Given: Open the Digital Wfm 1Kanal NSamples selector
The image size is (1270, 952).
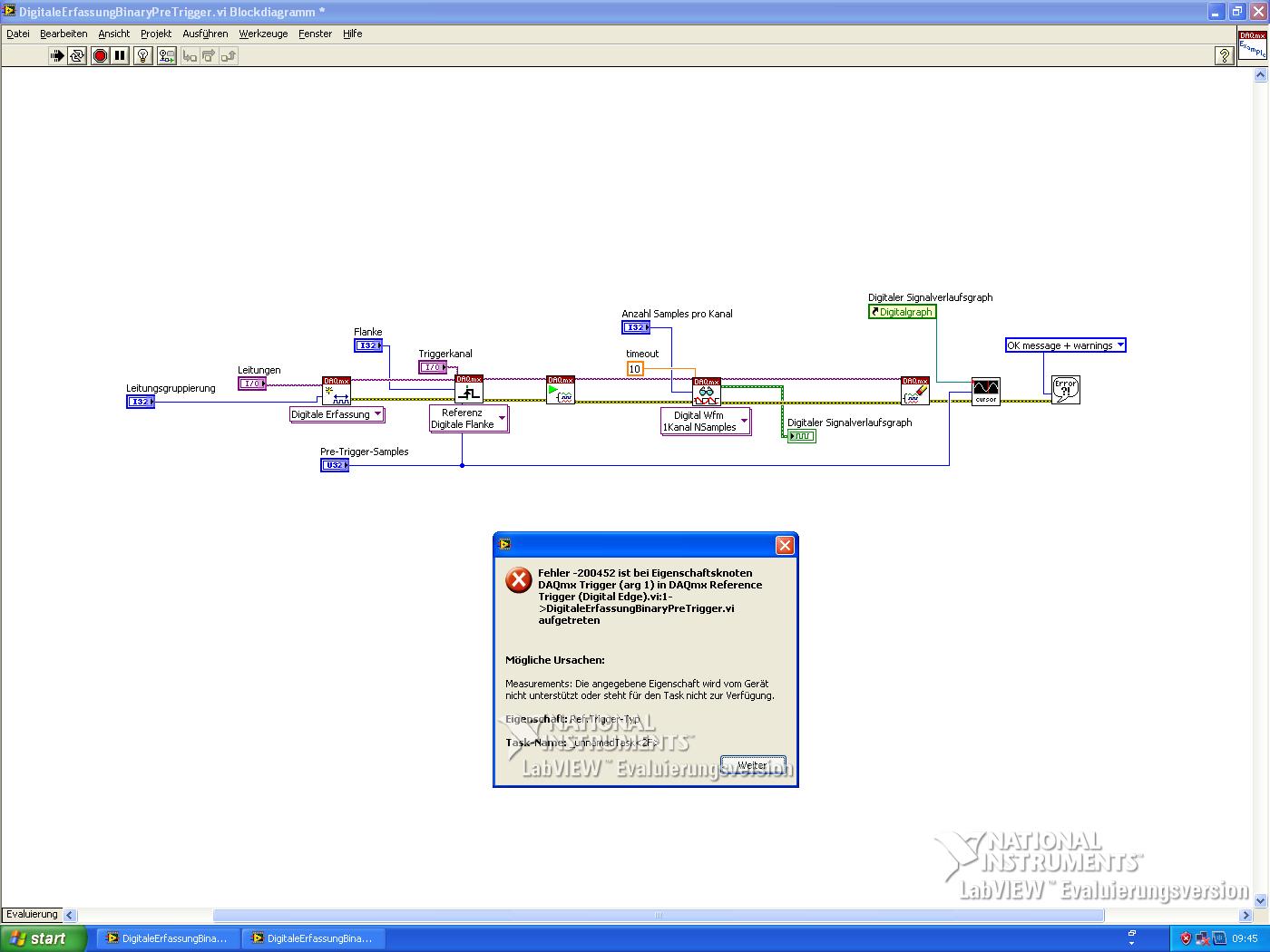Looking at the screenshot, I should (706, 422).
